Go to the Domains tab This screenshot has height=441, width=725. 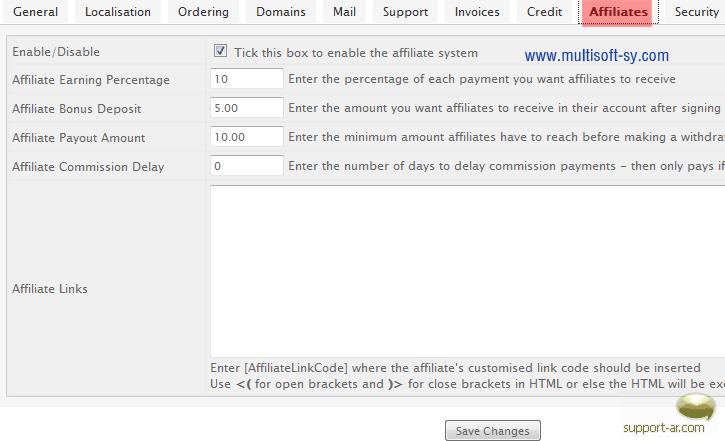281,13
